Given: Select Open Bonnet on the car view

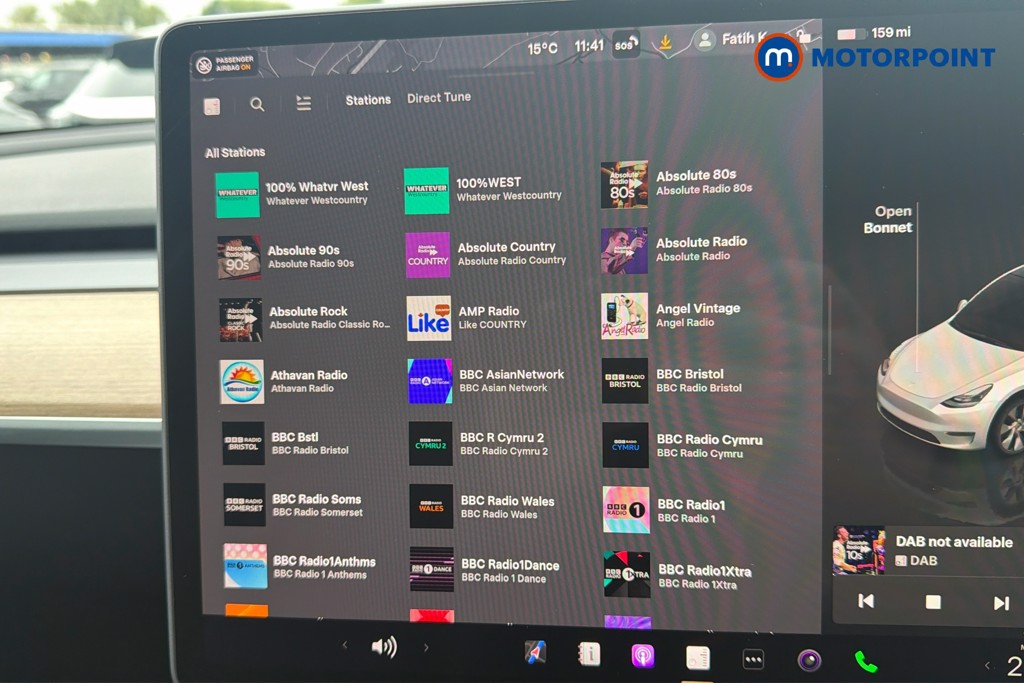Looking at the screenshot, I should click(888, 219).
